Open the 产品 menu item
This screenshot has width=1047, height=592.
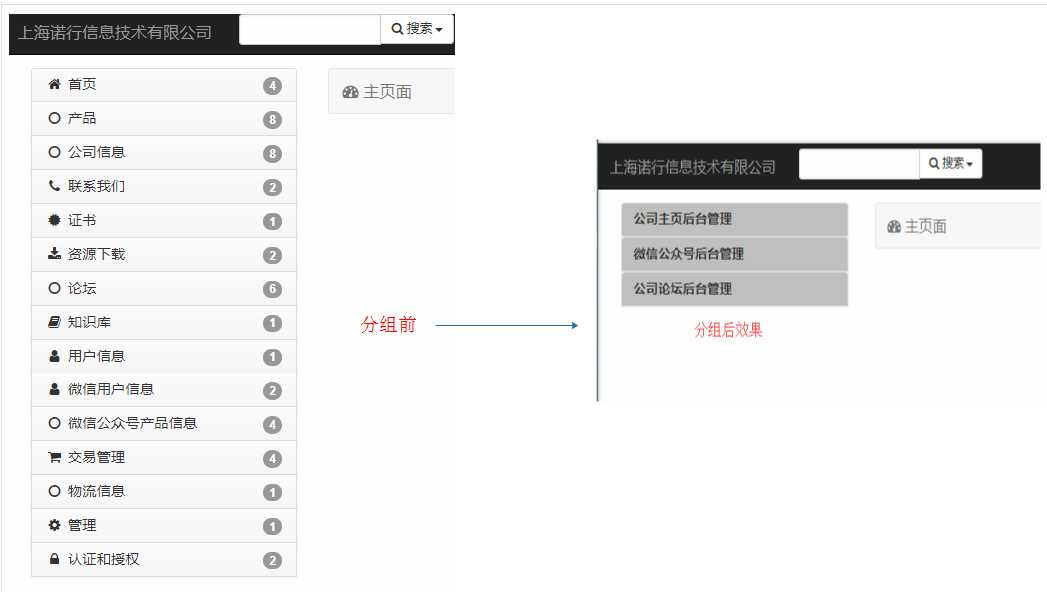point(164,119)
